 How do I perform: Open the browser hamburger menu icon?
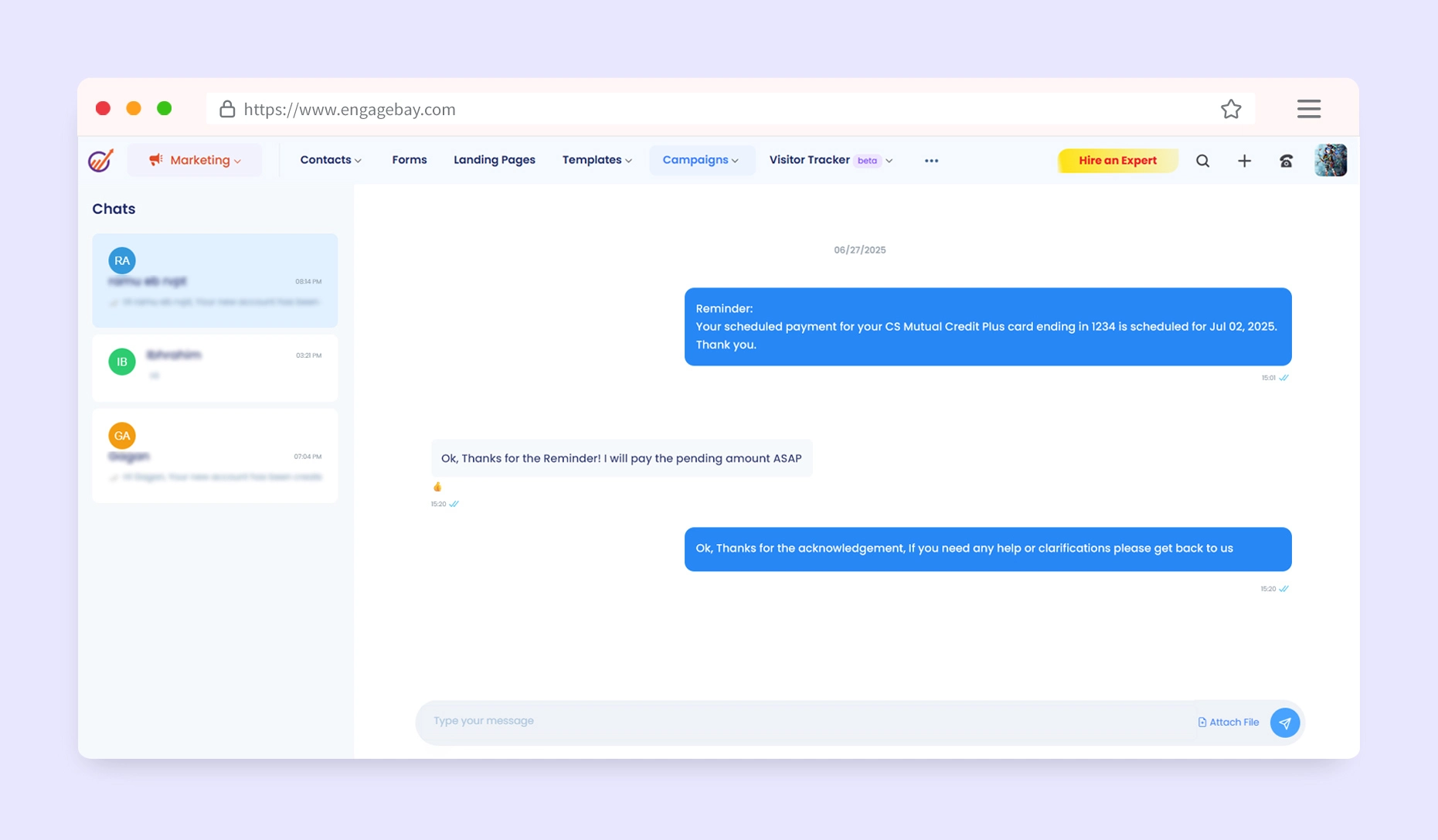tap(1308, 109)
